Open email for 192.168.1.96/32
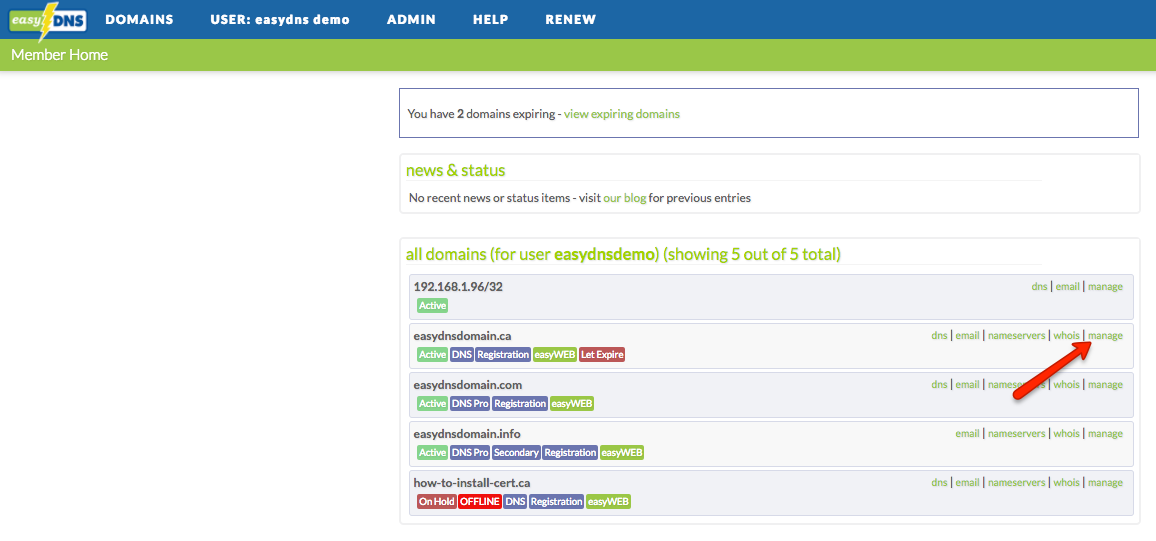This screenshot has width=1156, height=541. (1068, 287)
